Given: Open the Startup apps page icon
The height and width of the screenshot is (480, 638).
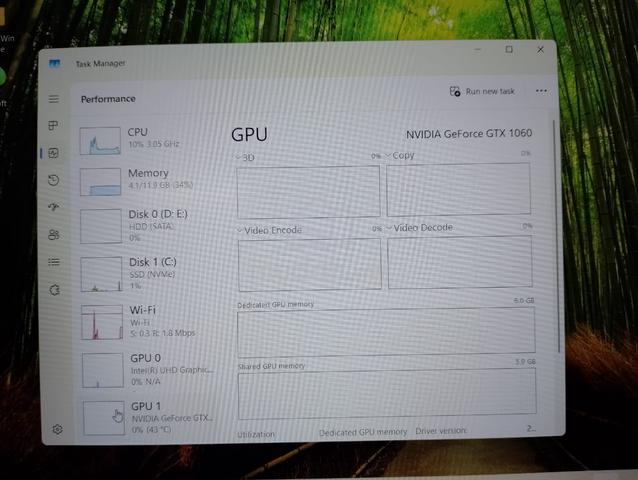Looking at the screenshot, I should click(54, 207).
